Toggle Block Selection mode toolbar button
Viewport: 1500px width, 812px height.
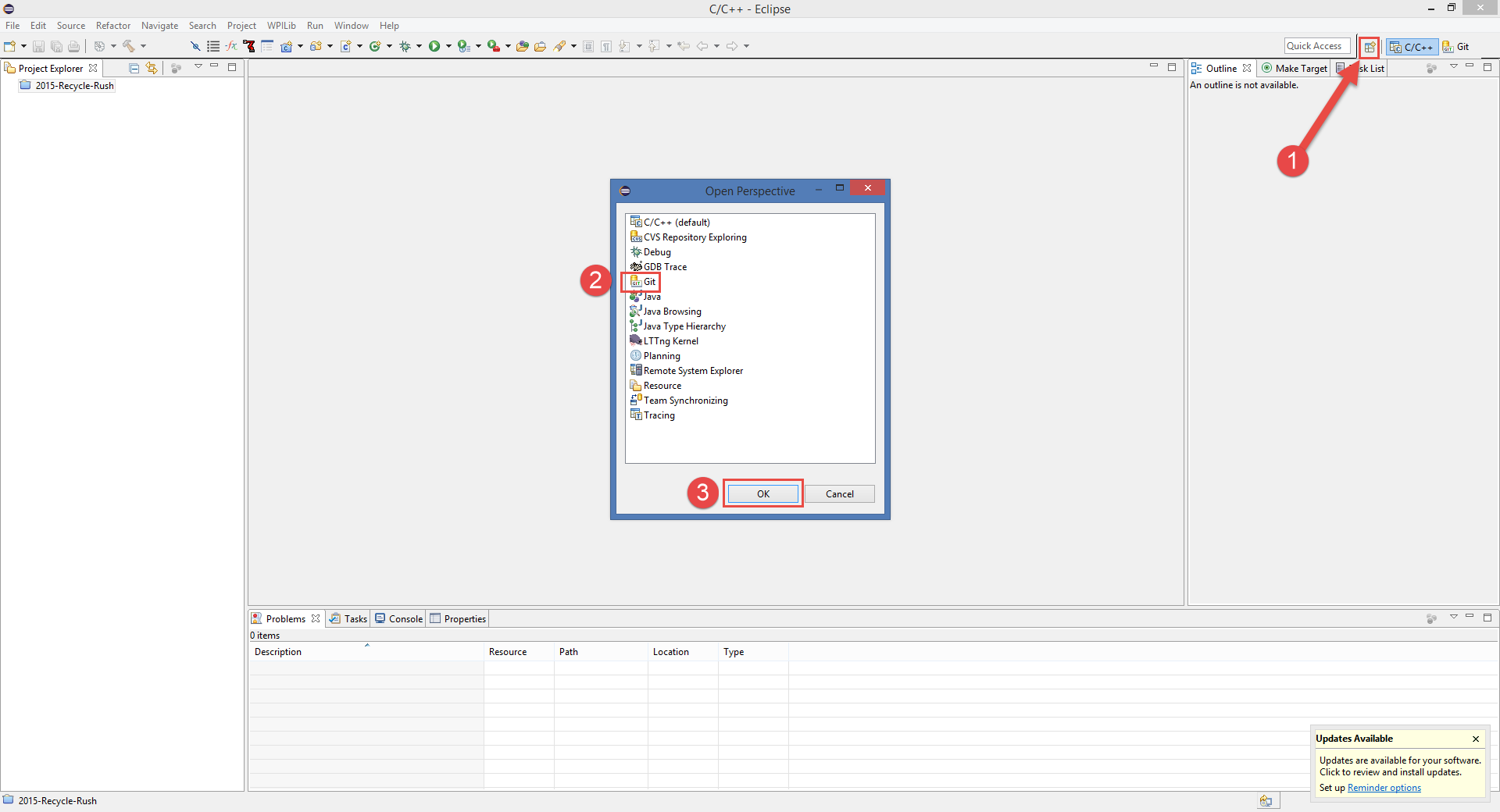[588, 46]
